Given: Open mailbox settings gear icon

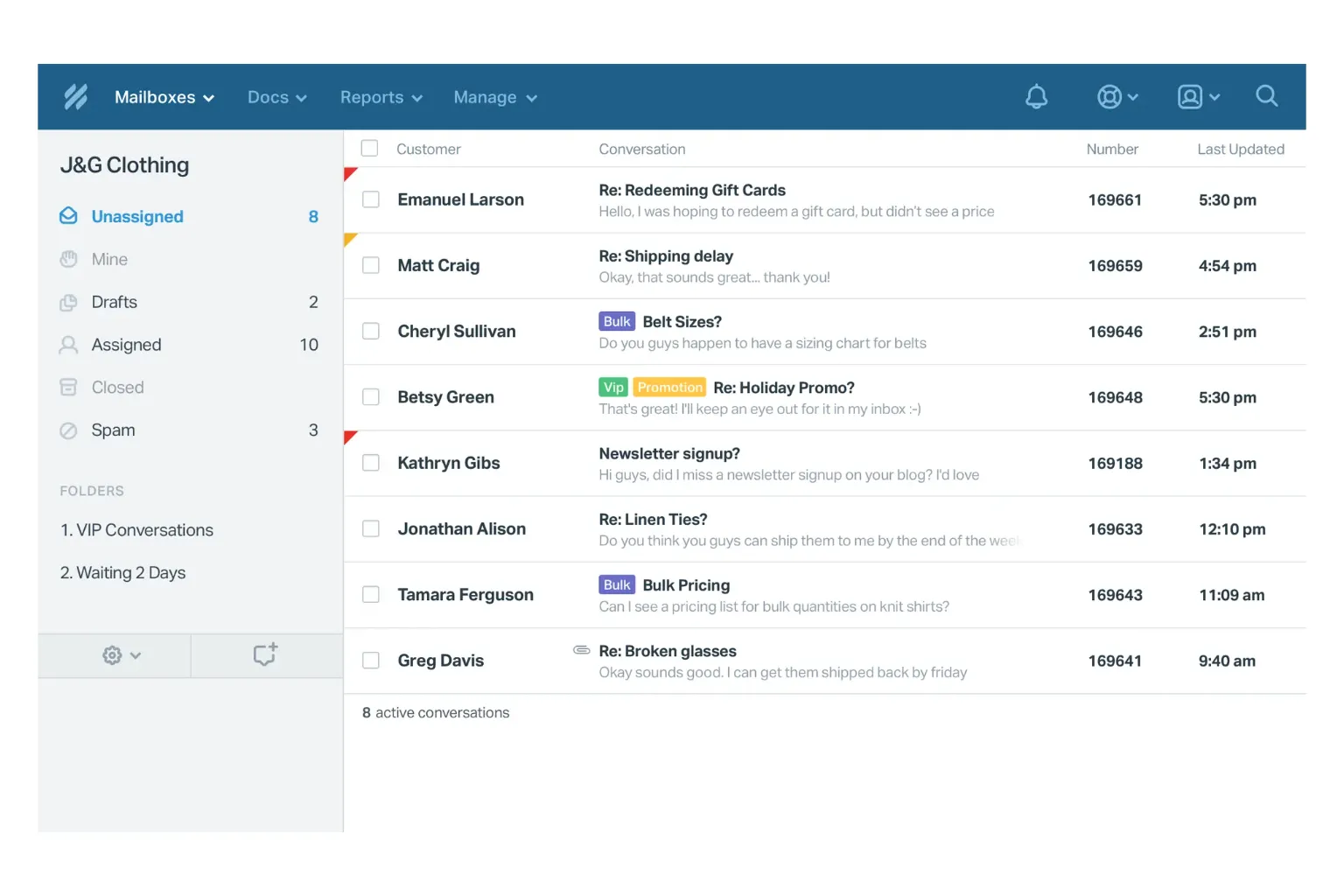Looking at the screenshot, I should (x=112, y=654).
